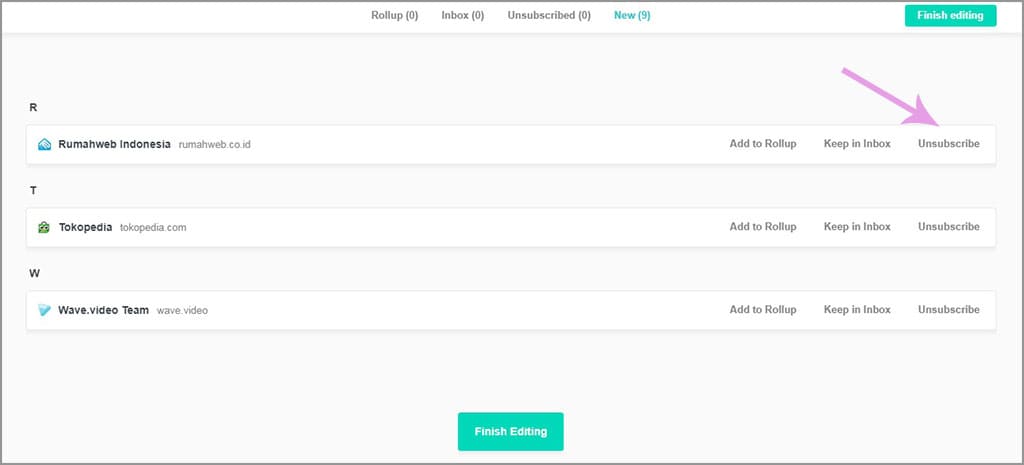
Task: Add Tokopedia to Rollup
Action: [x=762, y=227]
